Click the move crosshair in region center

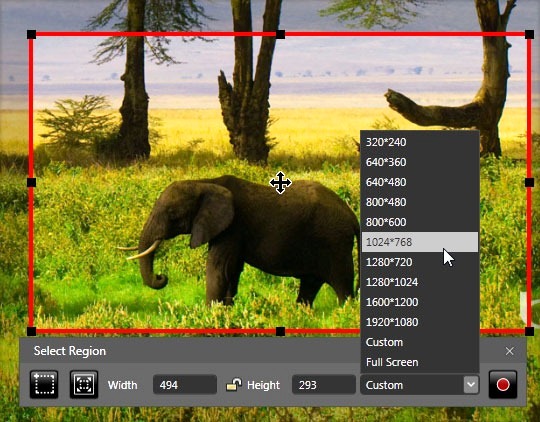[280, 183]
